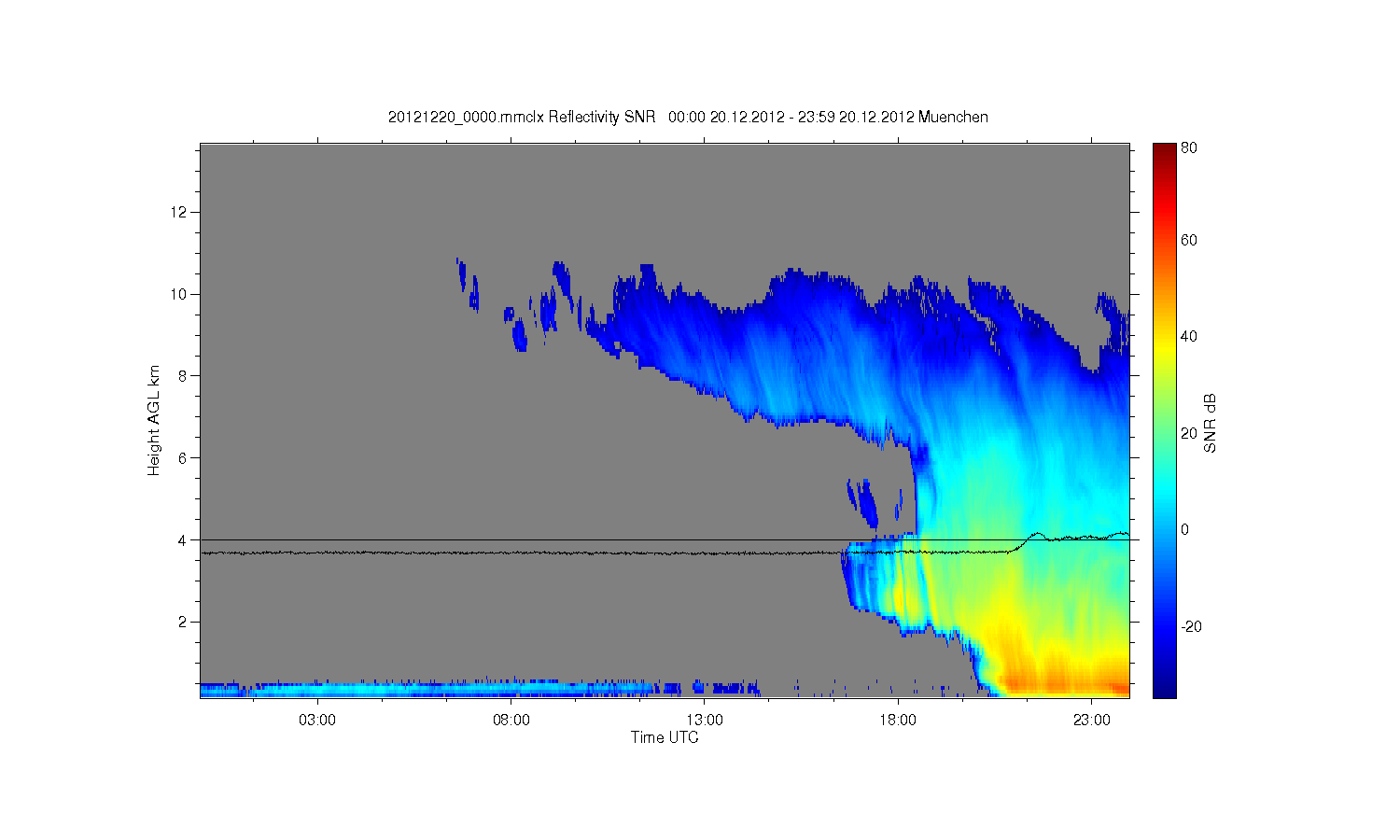
Task: Click the 18:00 time tick label
Action: pos(899,721)
